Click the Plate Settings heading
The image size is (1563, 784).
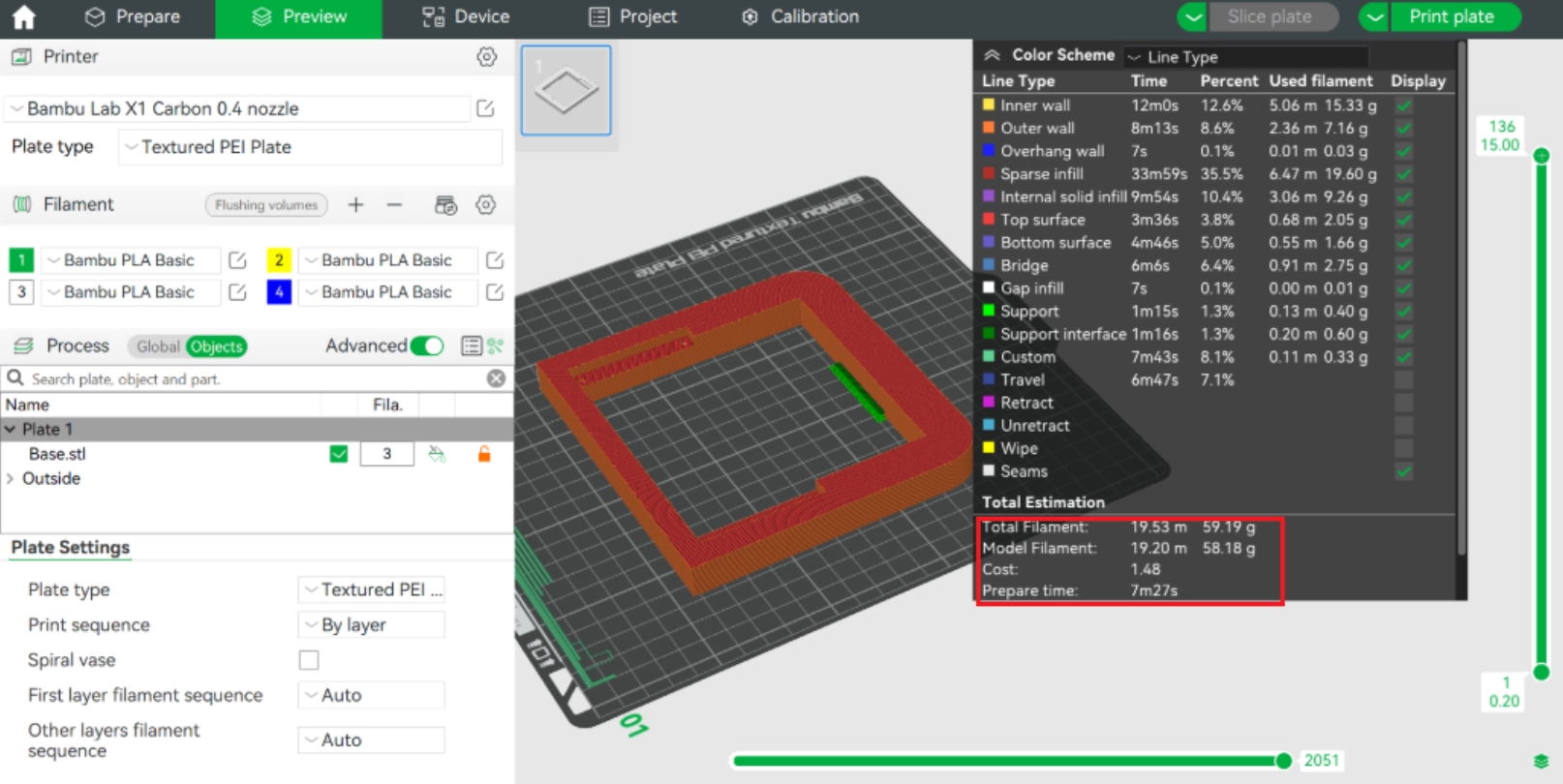pos(71,548)
